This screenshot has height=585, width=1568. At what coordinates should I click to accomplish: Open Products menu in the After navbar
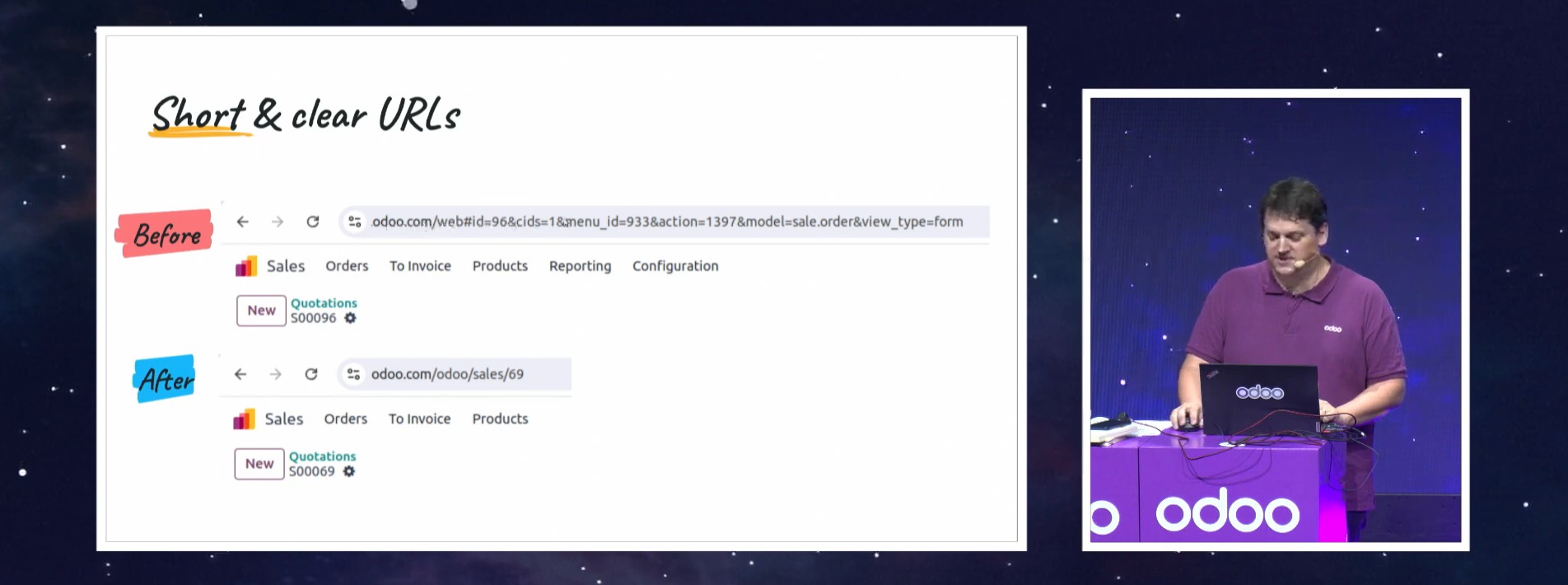[x=500, y=419]
